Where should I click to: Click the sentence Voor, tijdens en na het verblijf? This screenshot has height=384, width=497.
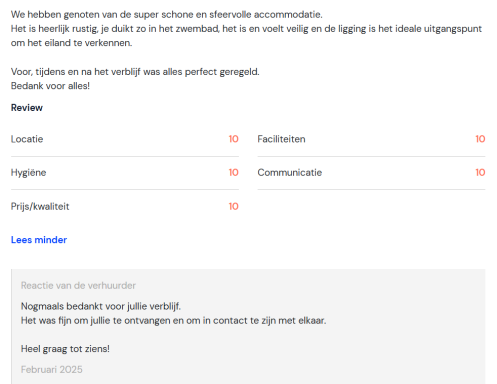tap(135, 72)
